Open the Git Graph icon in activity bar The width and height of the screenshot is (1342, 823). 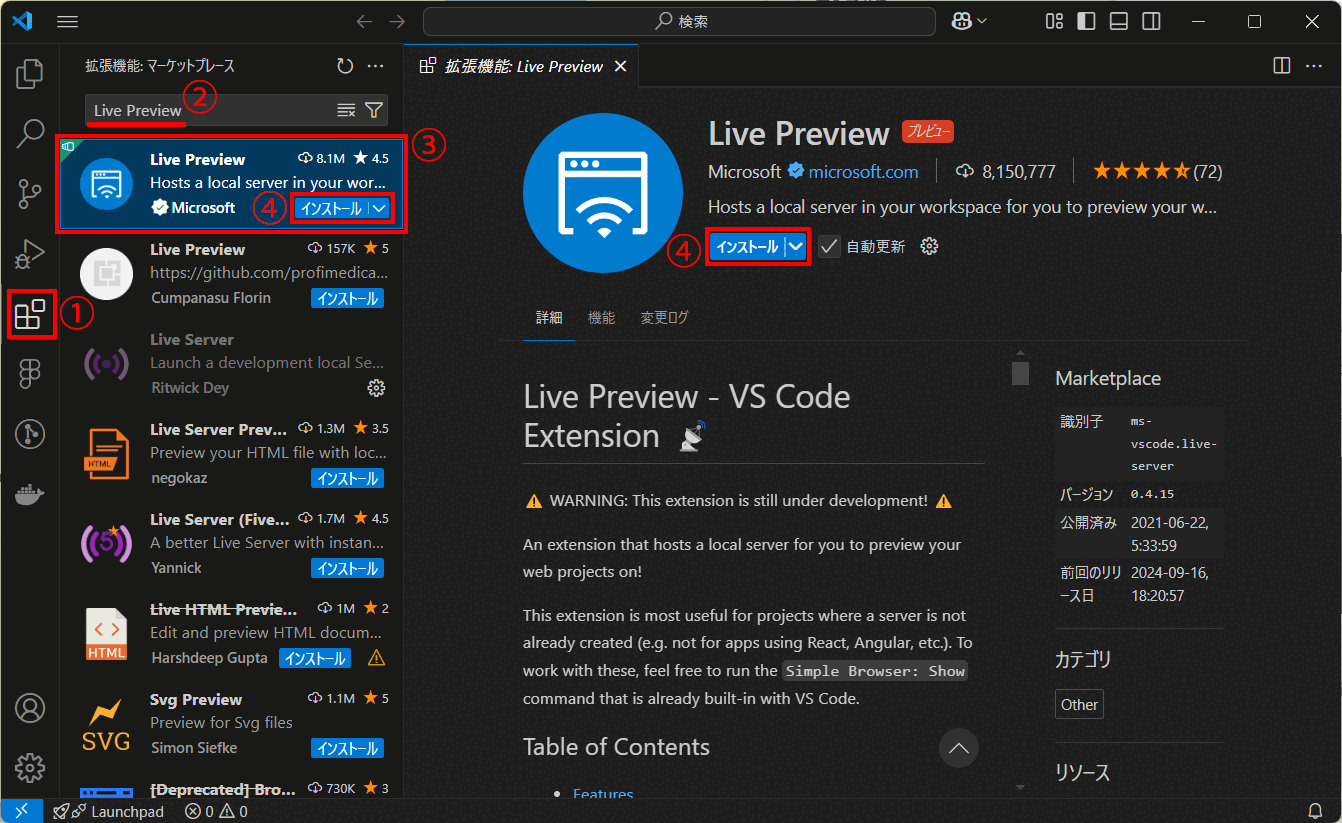tap(30, 433)
